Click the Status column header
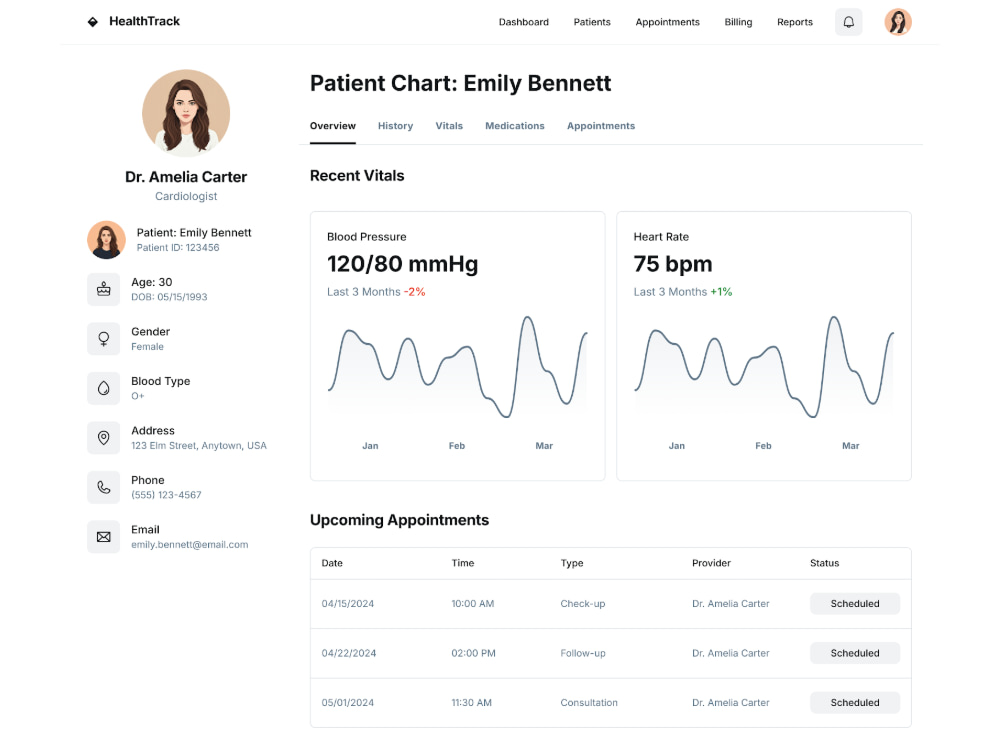The height and width of the screenshot is (750, 1000). click(x=824, y=563)
